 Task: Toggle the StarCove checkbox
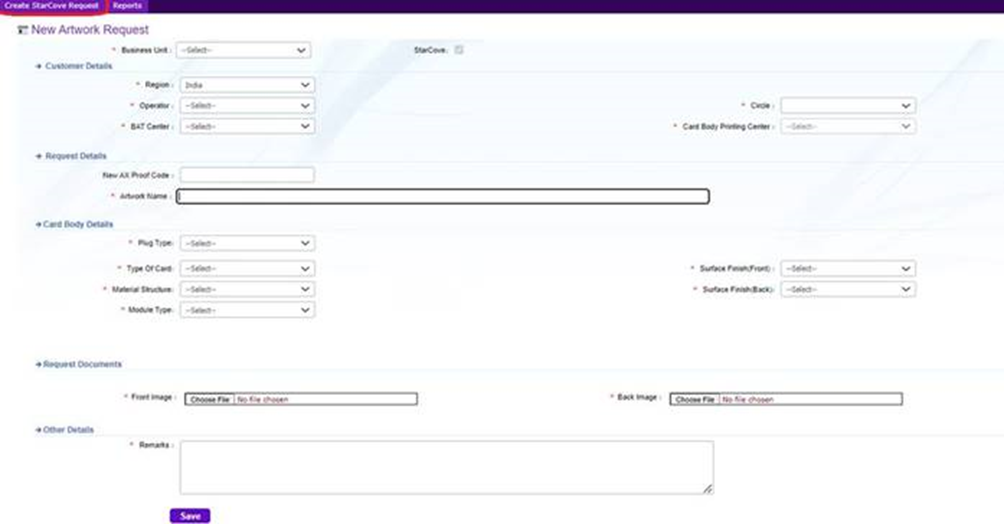click(x=459, y=49)
